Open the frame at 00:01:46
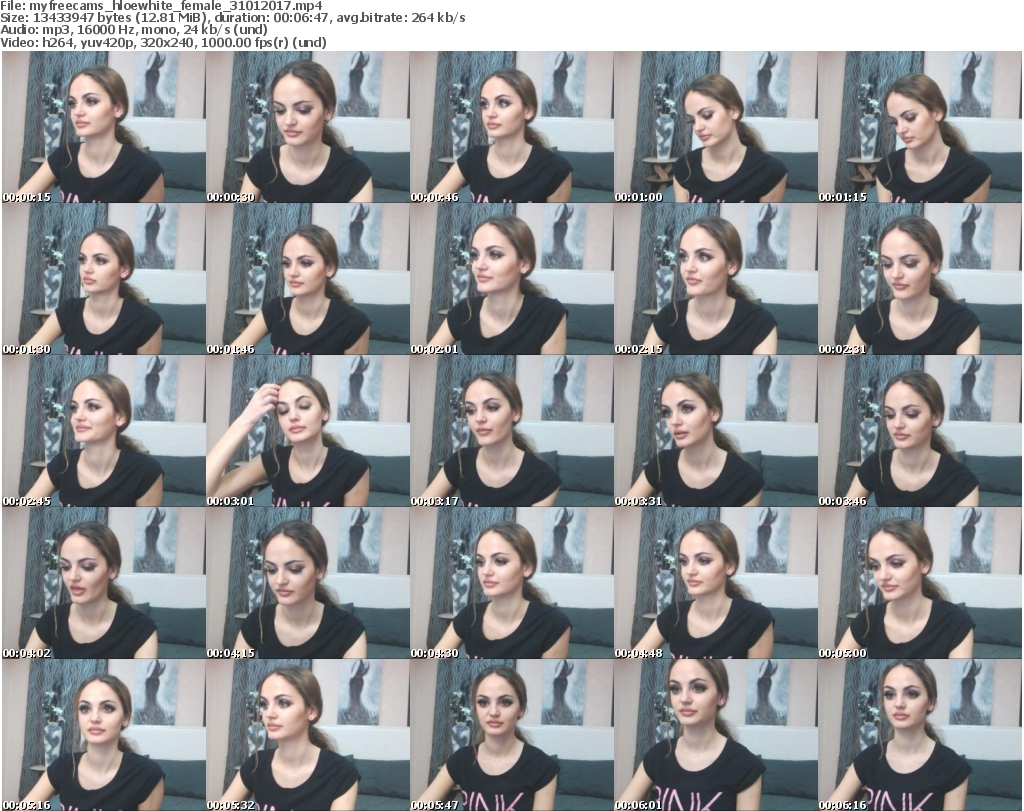Image resolution: width=1024 pixels, height=811 pixels. click(x=308, y=279)
